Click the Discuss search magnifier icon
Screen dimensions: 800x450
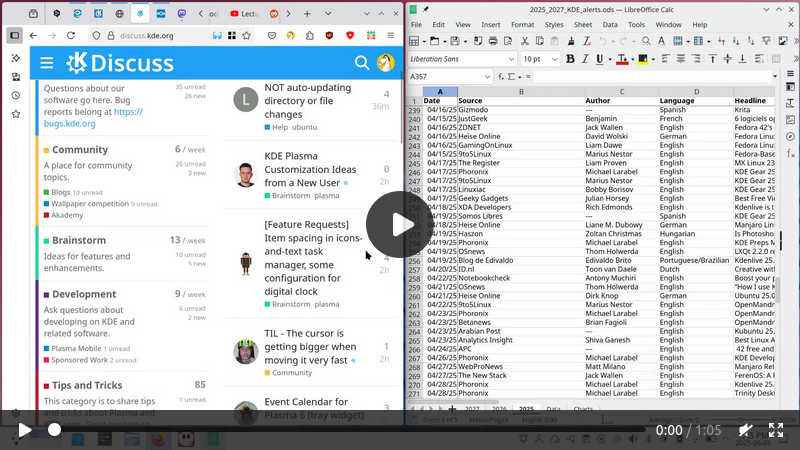tap(362, 63)
